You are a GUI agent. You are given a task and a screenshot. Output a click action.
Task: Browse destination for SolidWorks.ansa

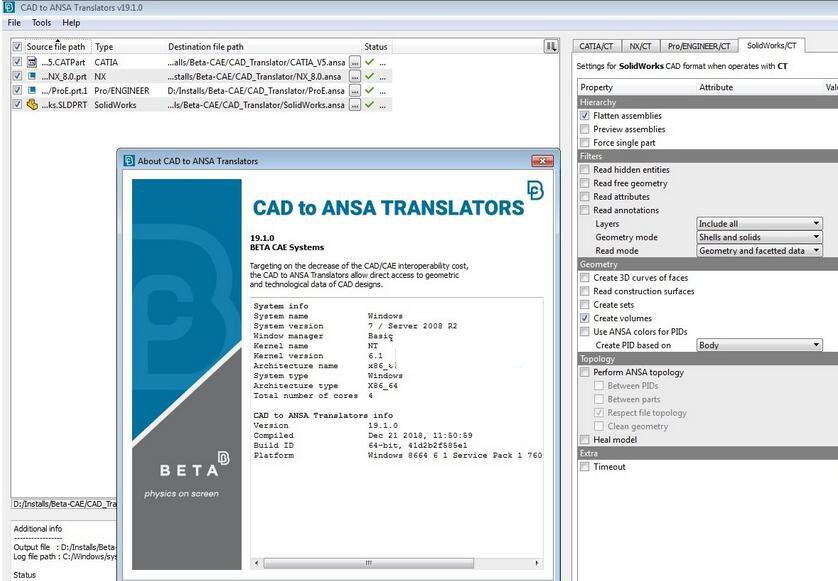coord(355,105)
